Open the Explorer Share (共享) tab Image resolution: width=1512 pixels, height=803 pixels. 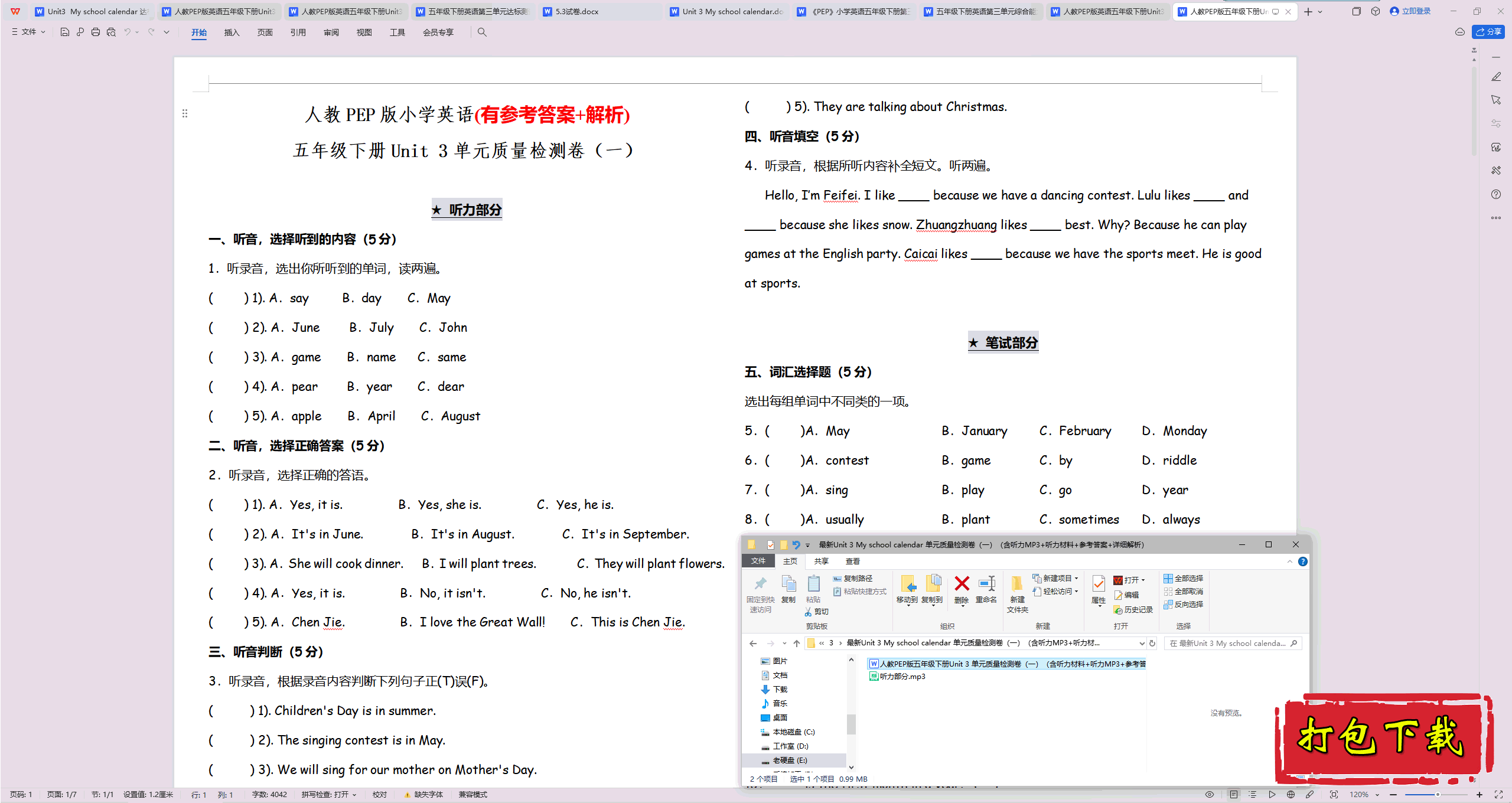[x=821, y=562]
